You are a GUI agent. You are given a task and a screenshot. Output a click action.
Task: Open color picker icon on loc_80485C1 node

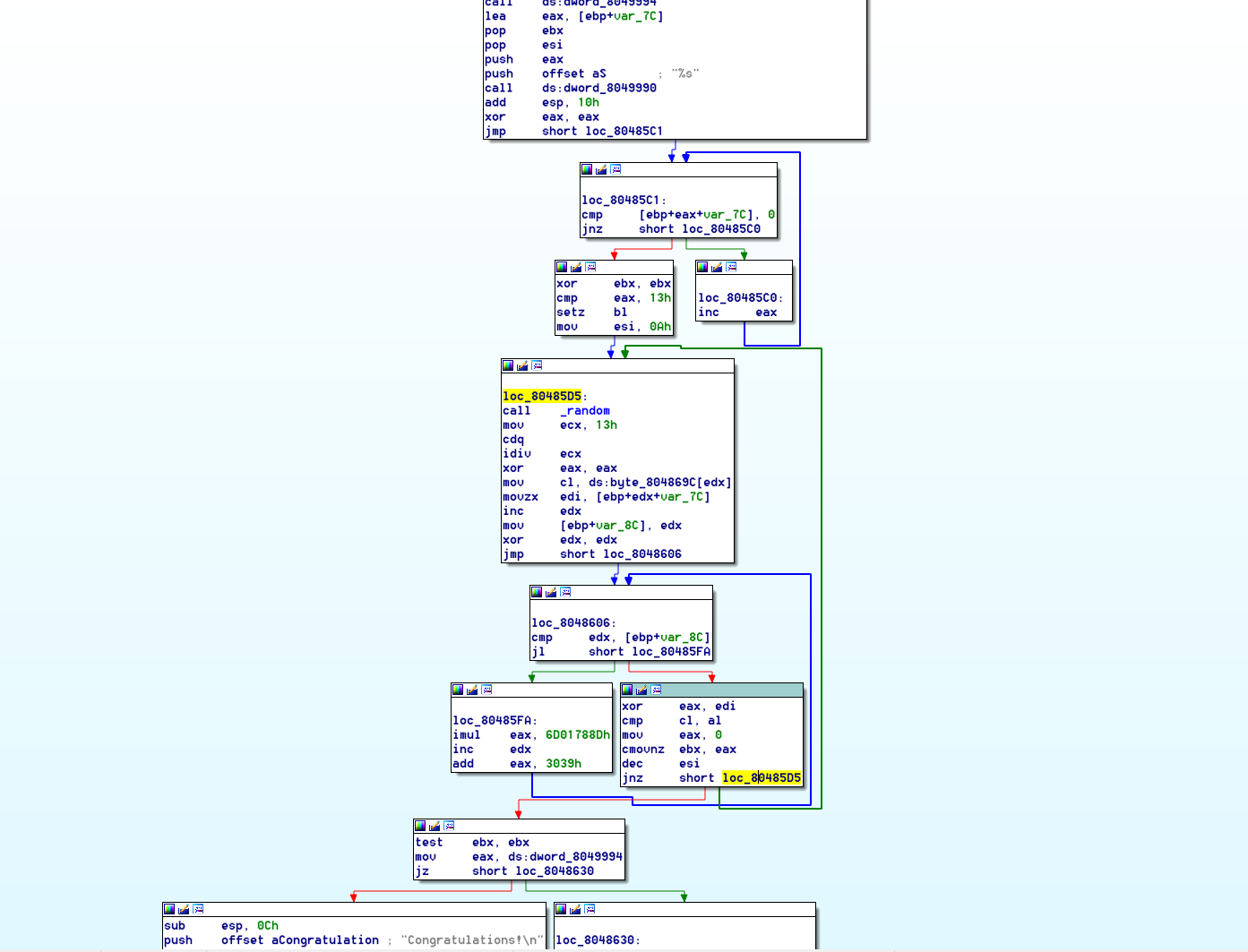click(x=587, y=169)
